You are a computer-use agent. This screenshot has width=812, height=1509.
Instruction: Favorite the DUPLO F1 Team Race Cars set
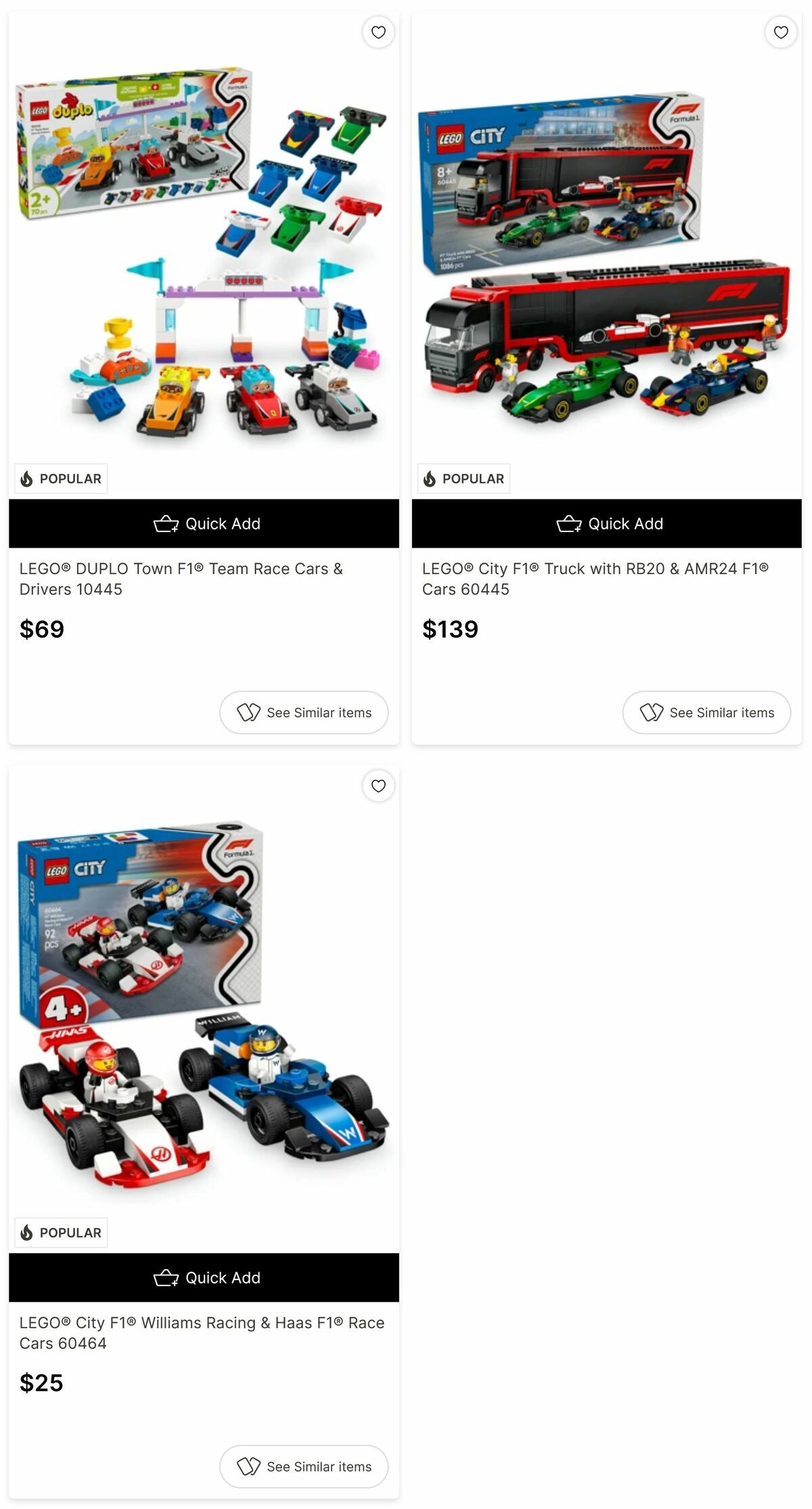pos(378,32)
